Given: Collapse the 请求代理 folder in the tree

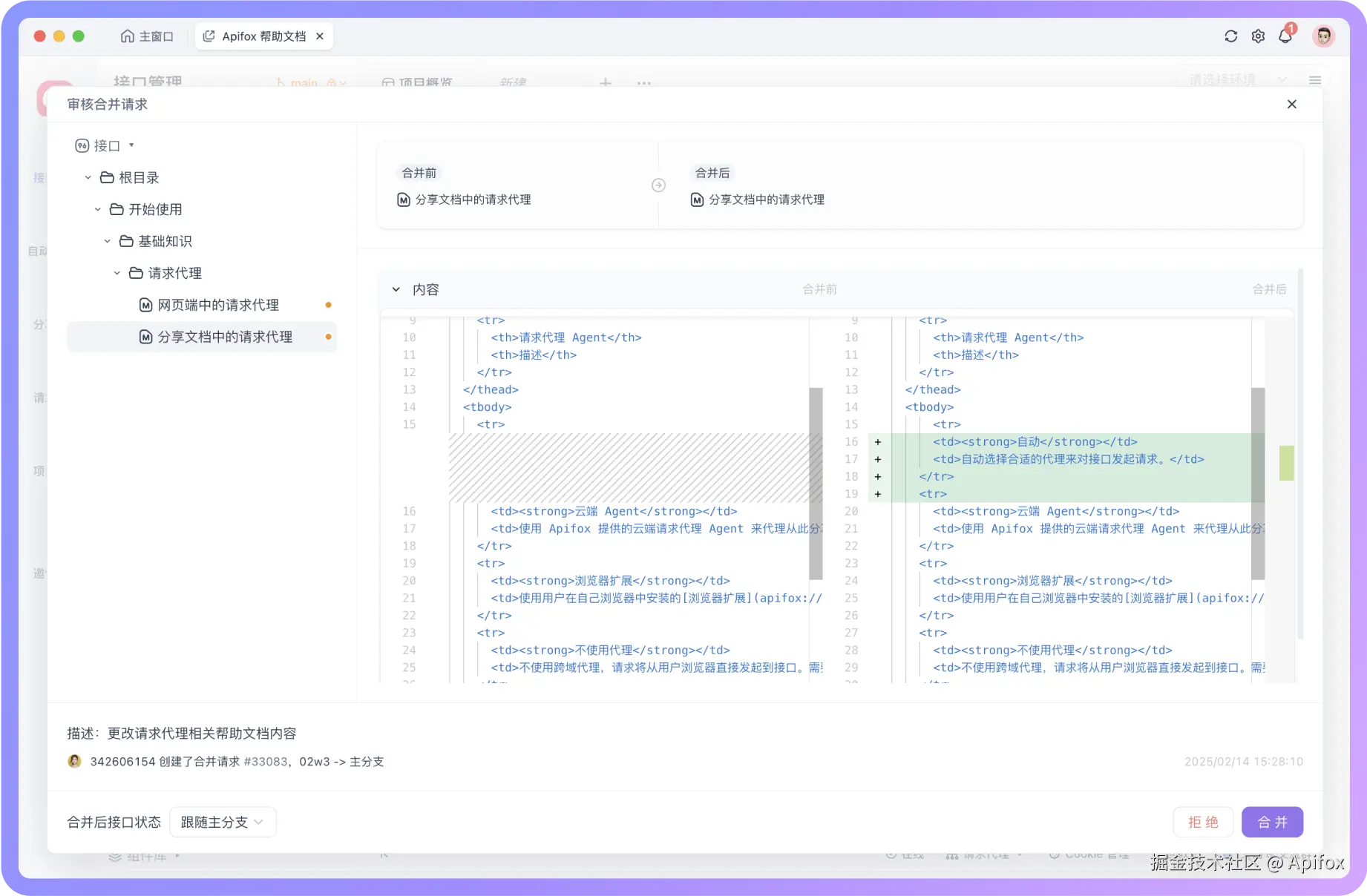Looking at the screenshot, I should pyautogui.click(x=117, y=273).
